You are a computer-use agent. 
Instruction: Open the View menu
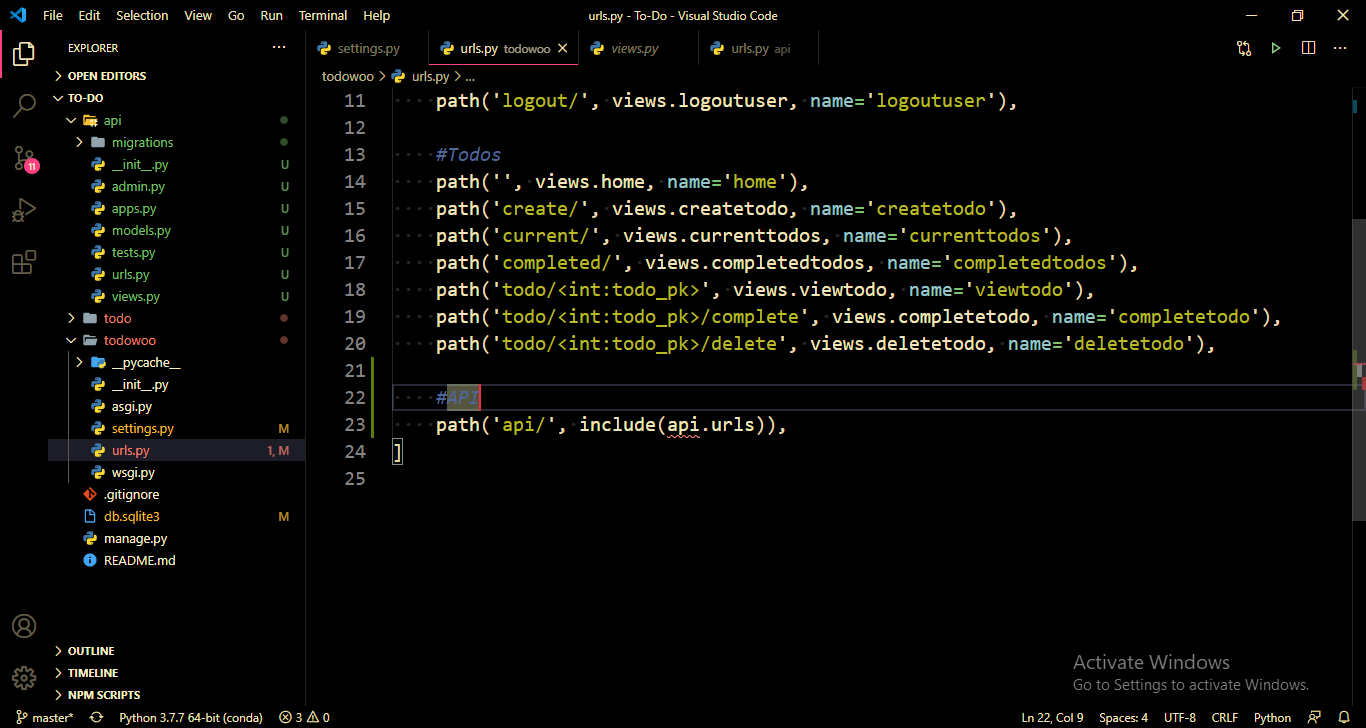198,15
